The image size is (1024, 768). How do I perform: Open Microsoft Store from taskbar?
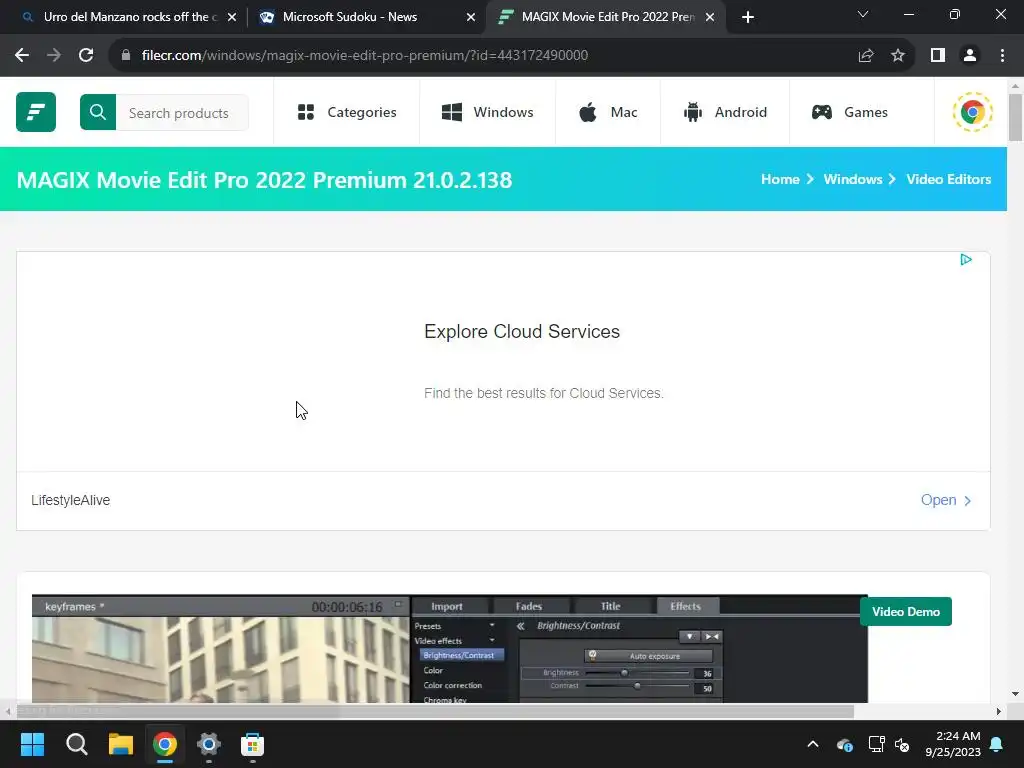(252, 744)
